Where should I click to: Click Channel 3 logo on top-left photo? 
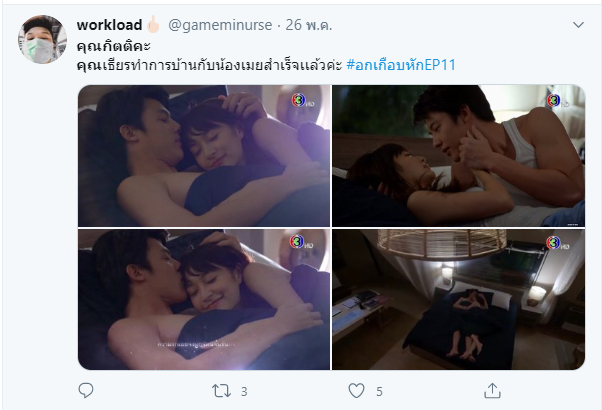302,101
